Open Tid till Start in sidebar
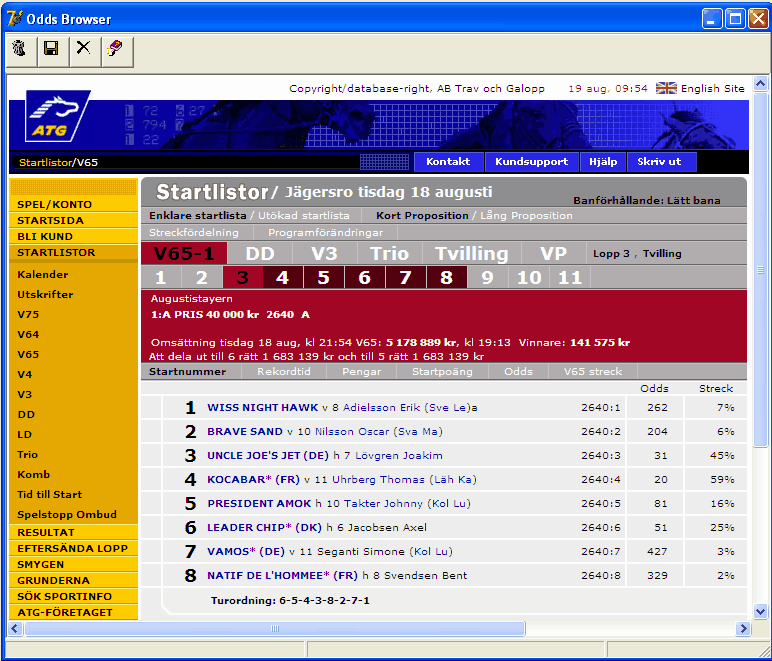Image resolution: width=772 pixels, height=661 pixels. tap(50, 495)
